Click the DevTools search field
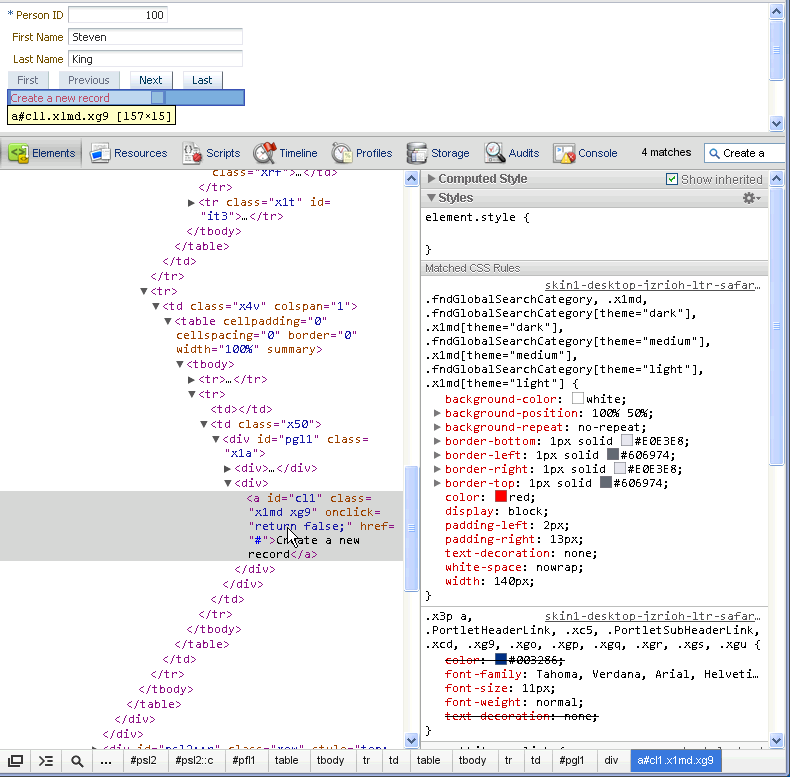 click(x=745, y=153)
